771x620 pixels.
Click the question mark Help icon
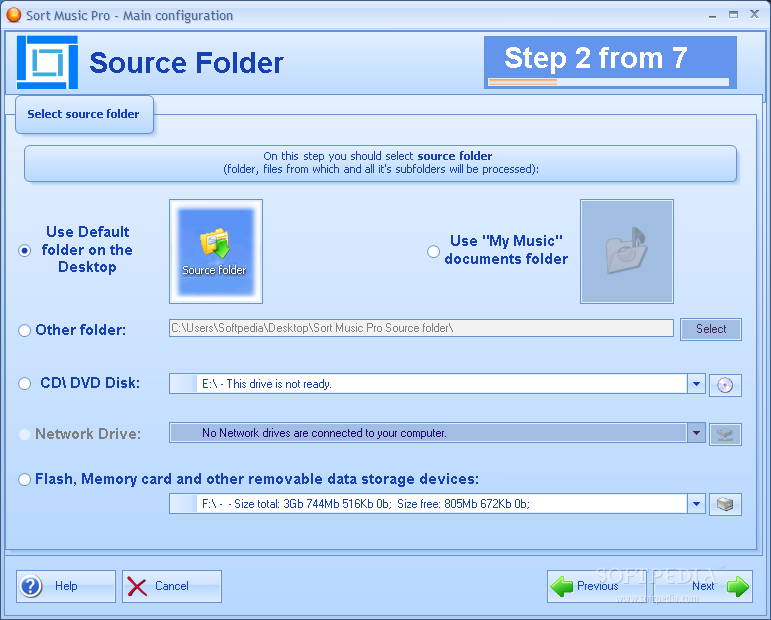[31, 586]
